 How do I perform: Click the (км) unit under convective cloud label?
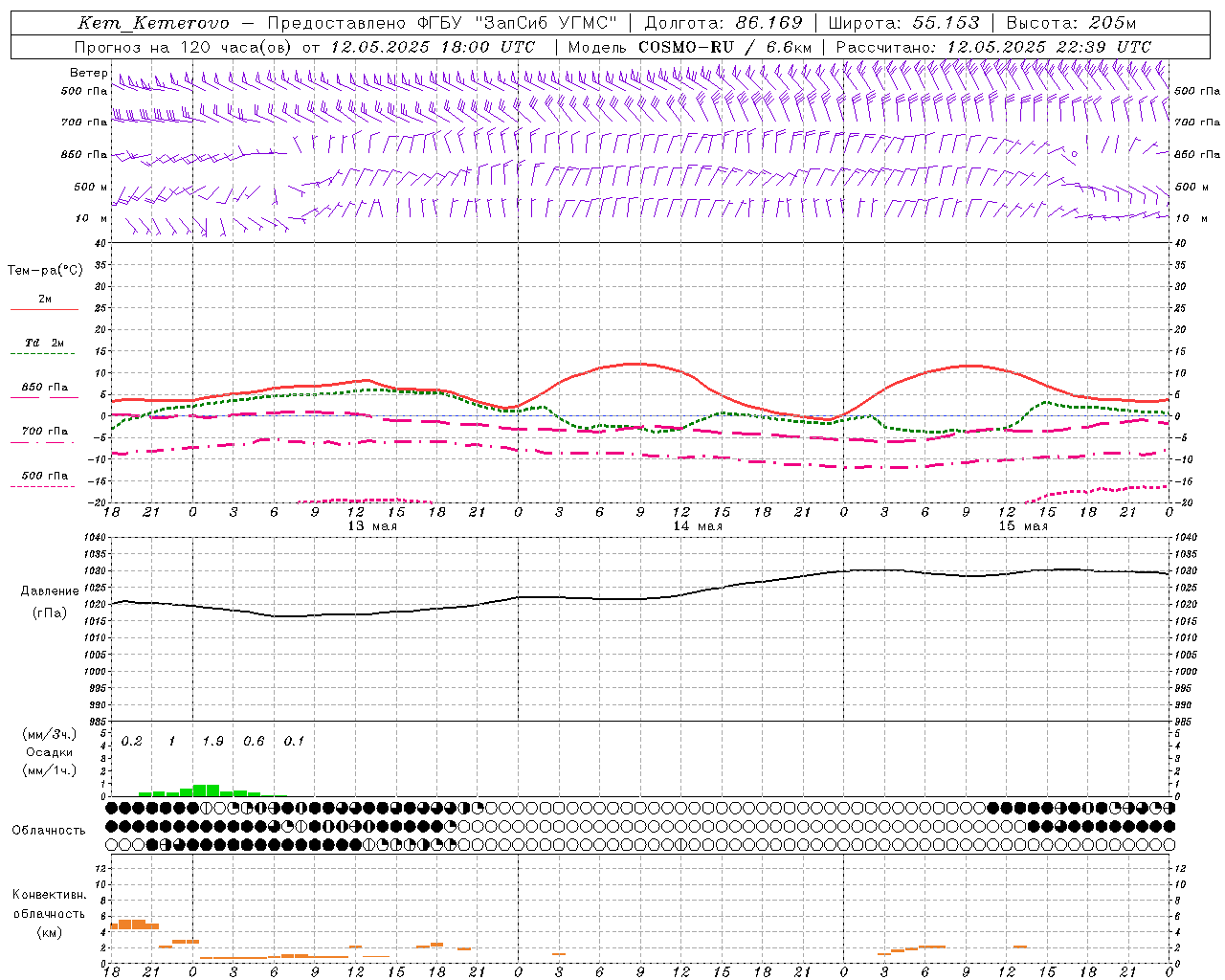pyautogui.click(x=49, y=932)
